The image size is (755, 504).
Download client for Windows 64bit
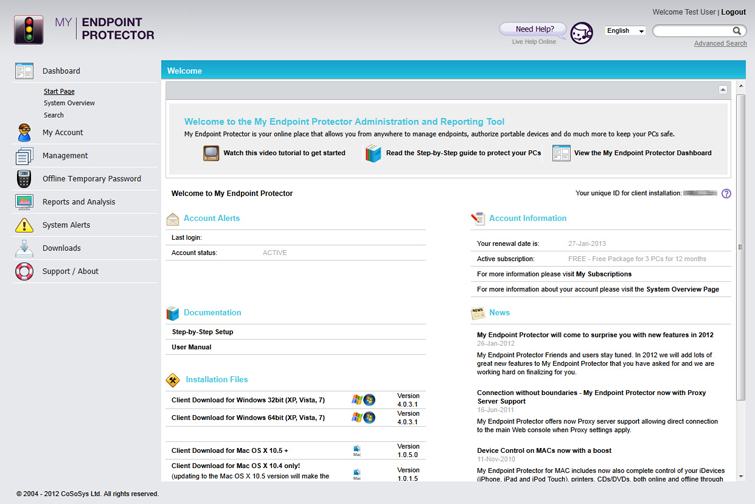click(248, 417)
